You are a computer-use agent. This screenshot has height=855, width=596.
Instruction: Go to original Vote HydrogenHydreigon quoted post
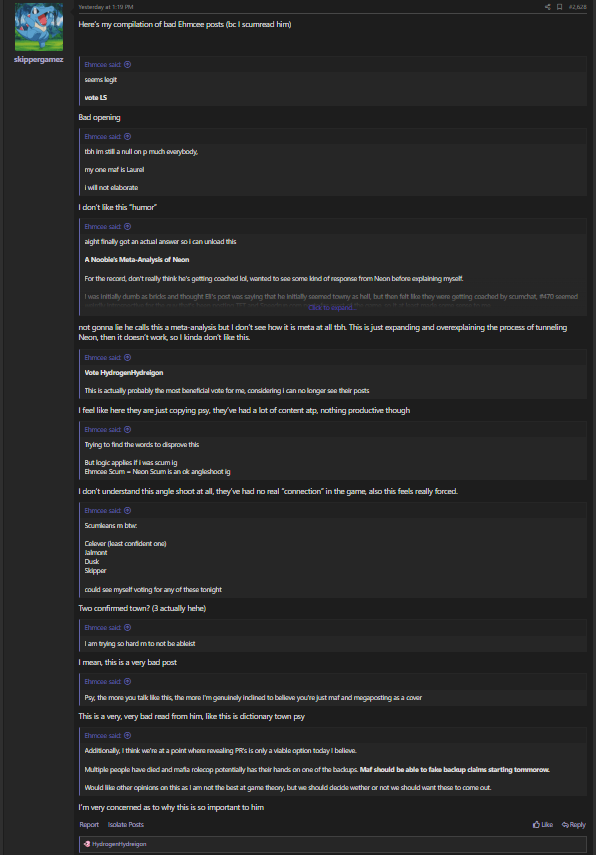tap(127, 357)
